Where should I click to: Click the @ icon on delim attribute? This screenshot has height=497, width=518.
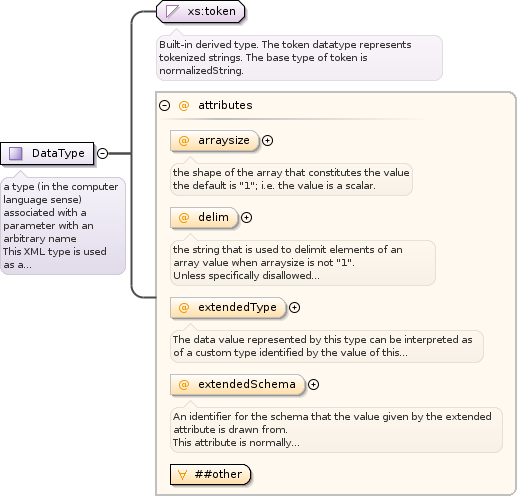pyautogui.click(x=184, y=218)
